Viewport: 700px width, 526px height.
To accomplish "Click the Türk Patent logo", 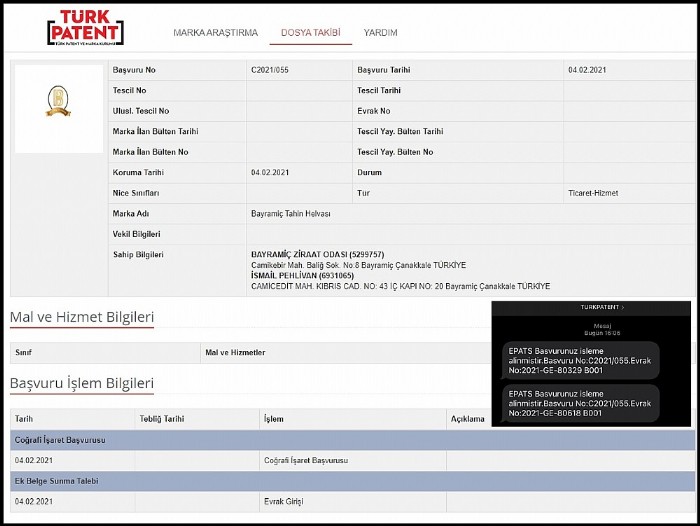I will 85,28.
